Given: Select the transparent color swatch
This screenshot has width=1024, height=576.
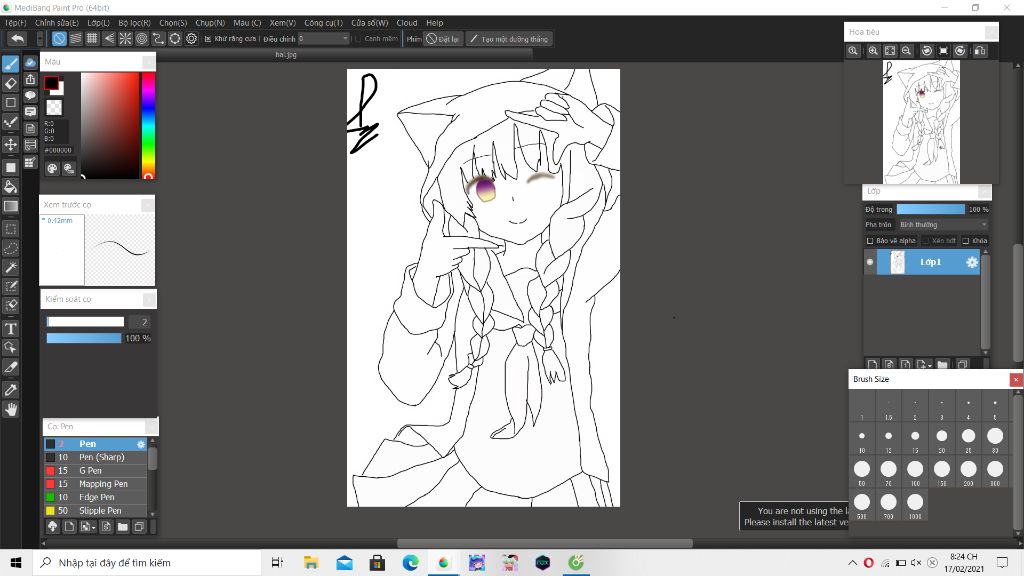Looking at the screenshot, I should (x=54, y=107).
